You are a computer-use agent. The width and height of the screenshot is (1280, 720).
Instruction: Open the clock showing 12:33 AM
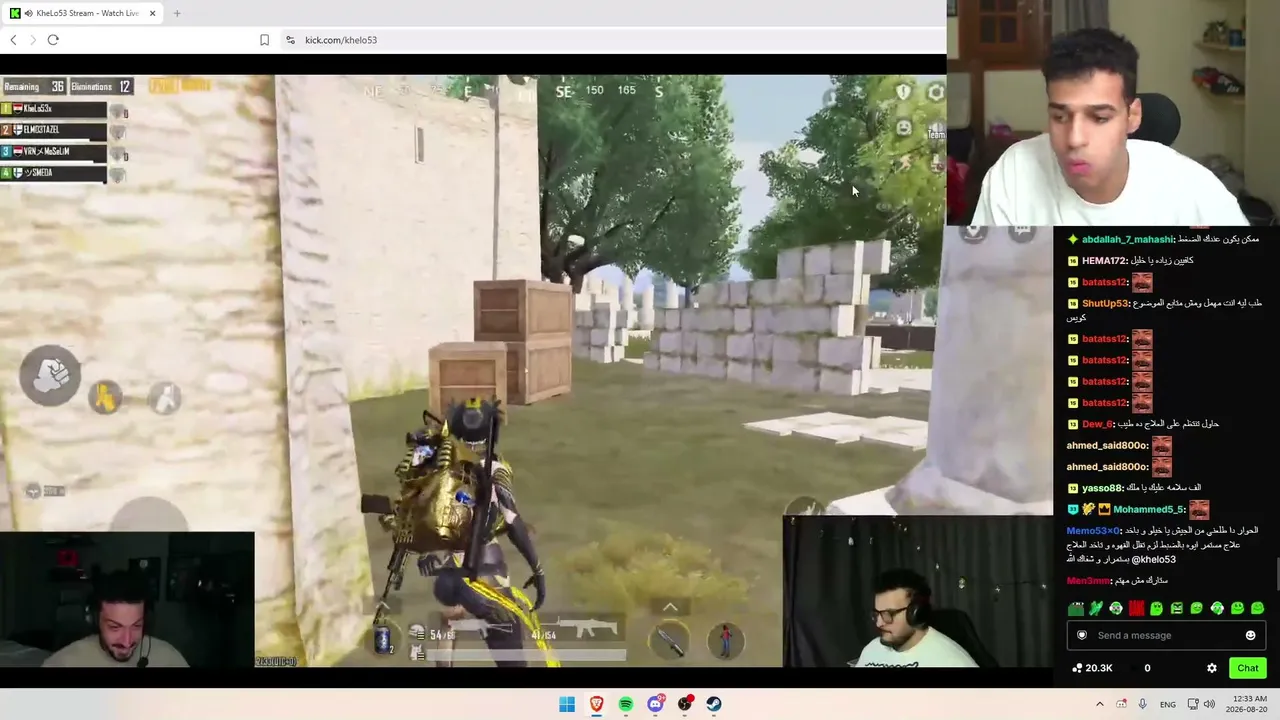click(1247, 704)
